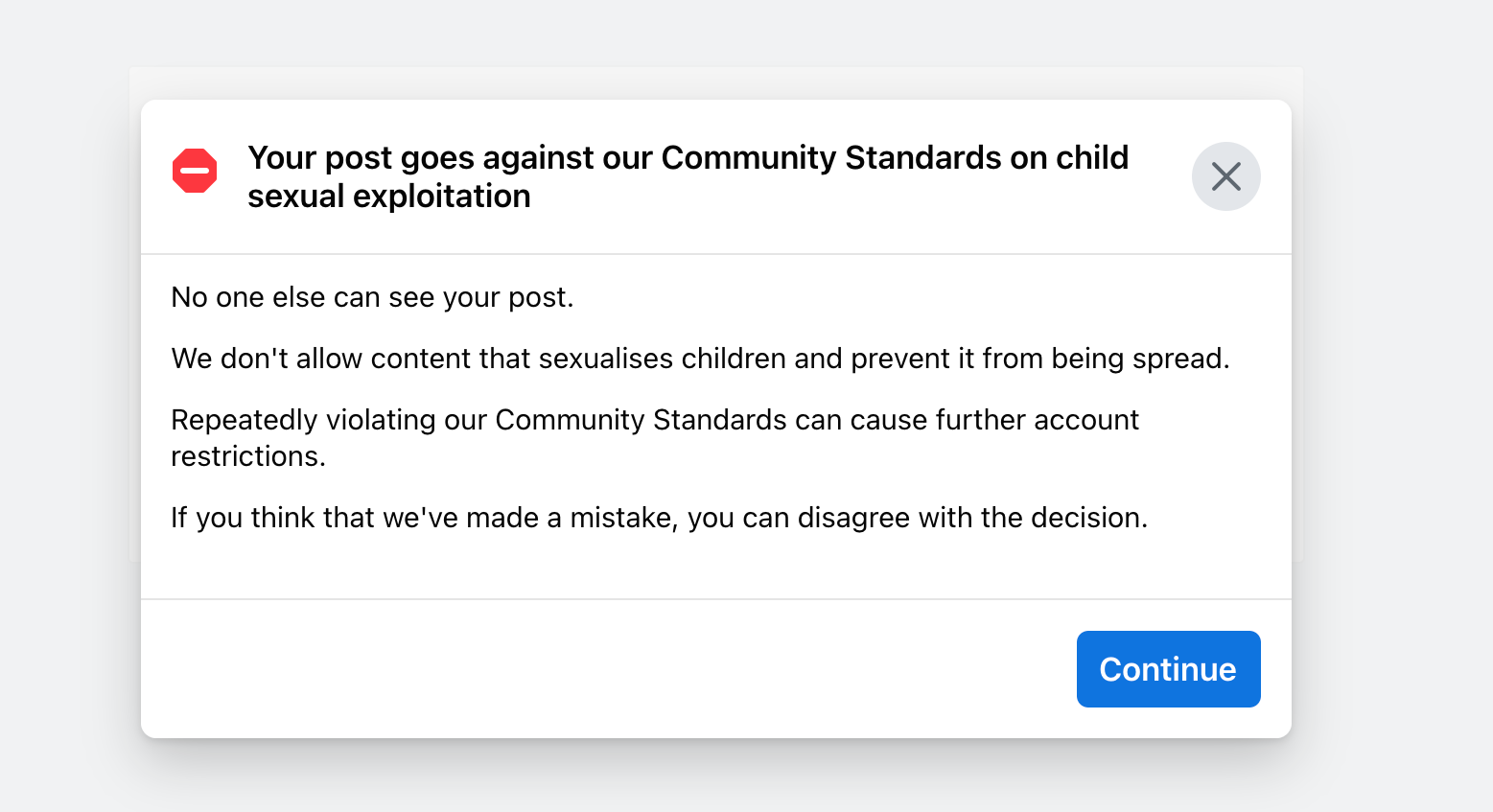Select the 'No one else can see your post' line

pos(372,297)
